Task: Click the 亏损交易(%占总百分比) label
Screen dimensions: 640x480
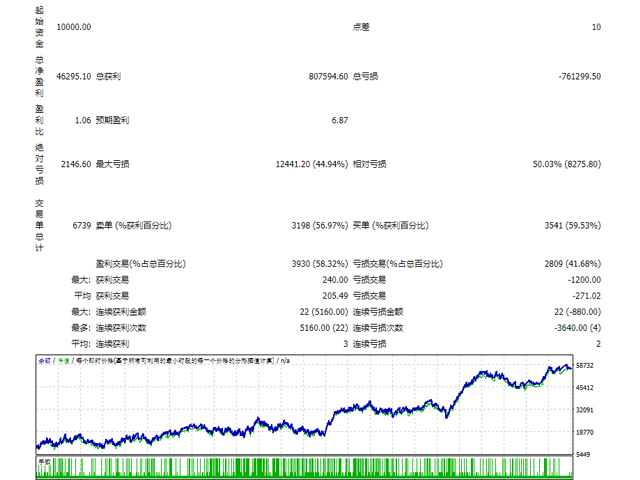Action: coord(398,264)
